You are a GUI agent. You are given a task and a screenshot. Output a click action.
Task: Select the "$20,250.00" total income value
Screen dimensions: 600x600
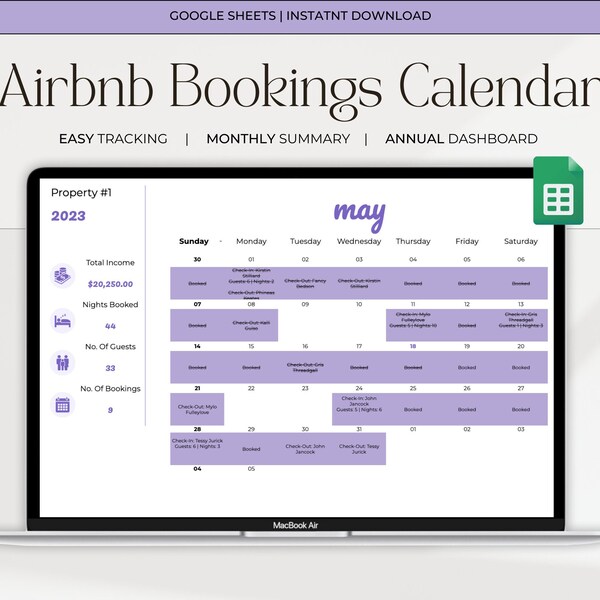(x=110, y=284)
